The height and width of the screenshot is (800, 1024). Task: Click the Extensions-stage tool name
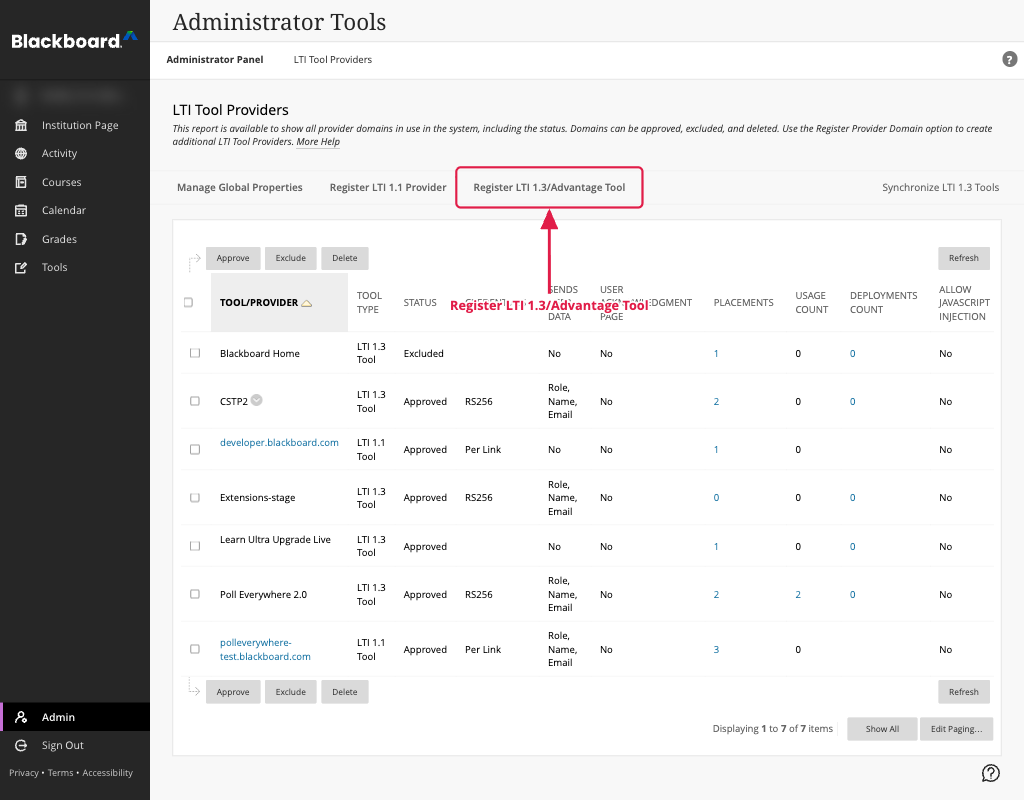coord(257,498)
